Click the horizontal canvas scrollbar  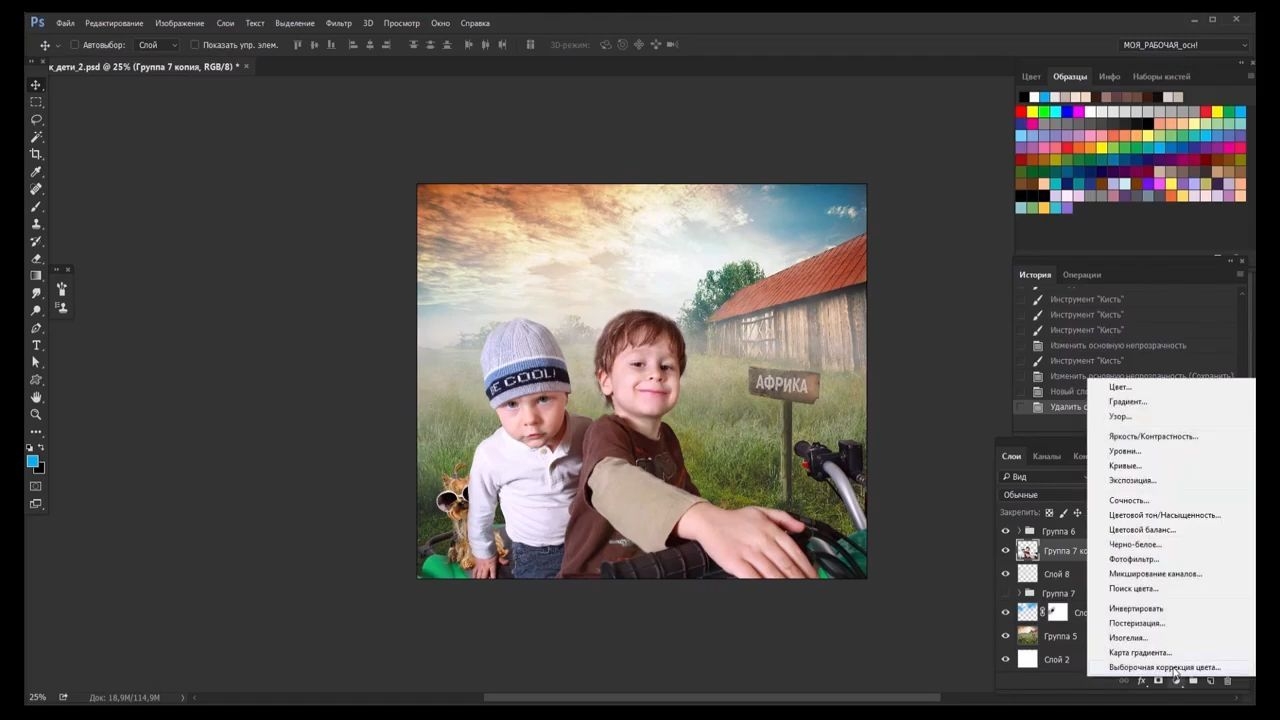click(x=712, y=697)
